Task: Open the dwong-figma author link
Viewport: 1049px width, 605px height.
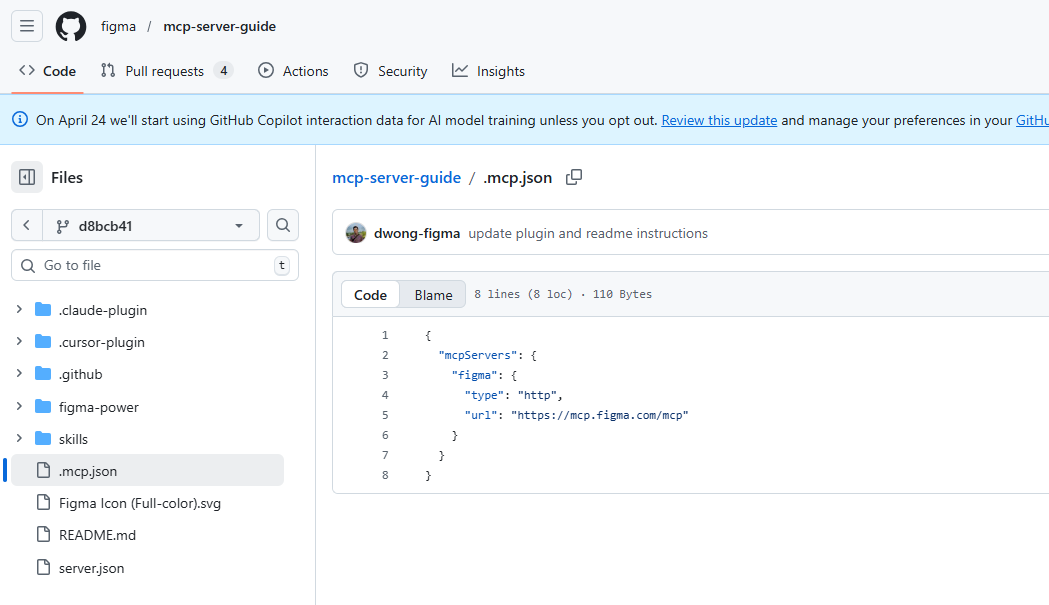Action: click(x=417, y=234)
